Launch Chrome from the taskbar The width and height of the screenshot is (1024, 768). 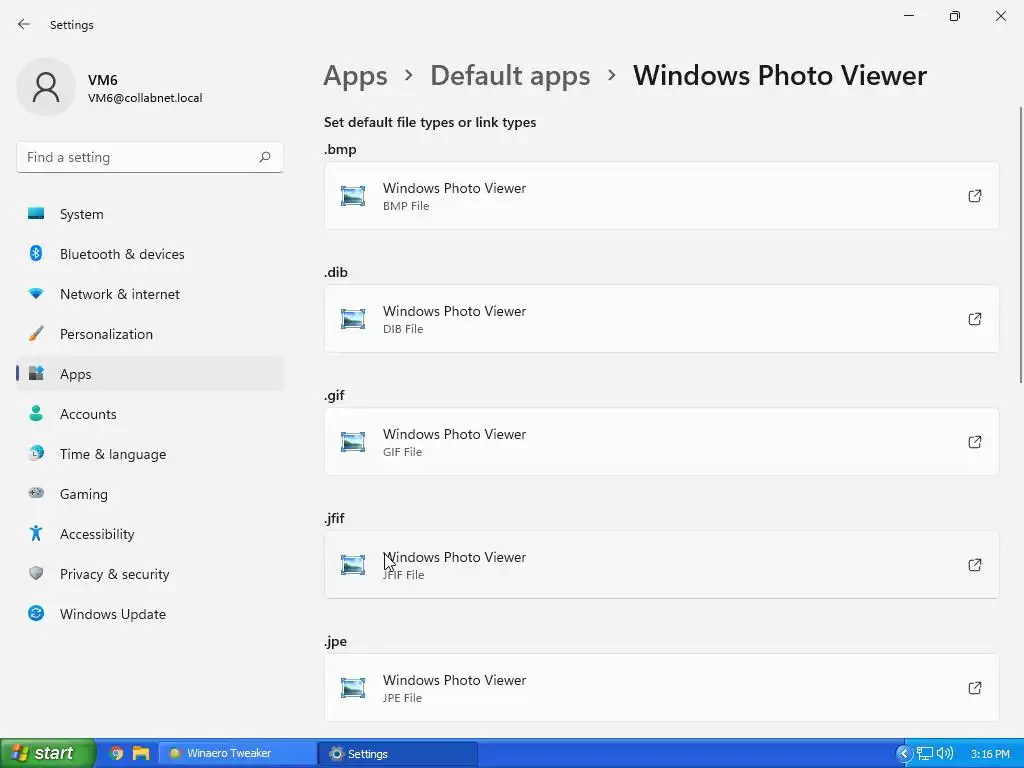tap(116, 753)
